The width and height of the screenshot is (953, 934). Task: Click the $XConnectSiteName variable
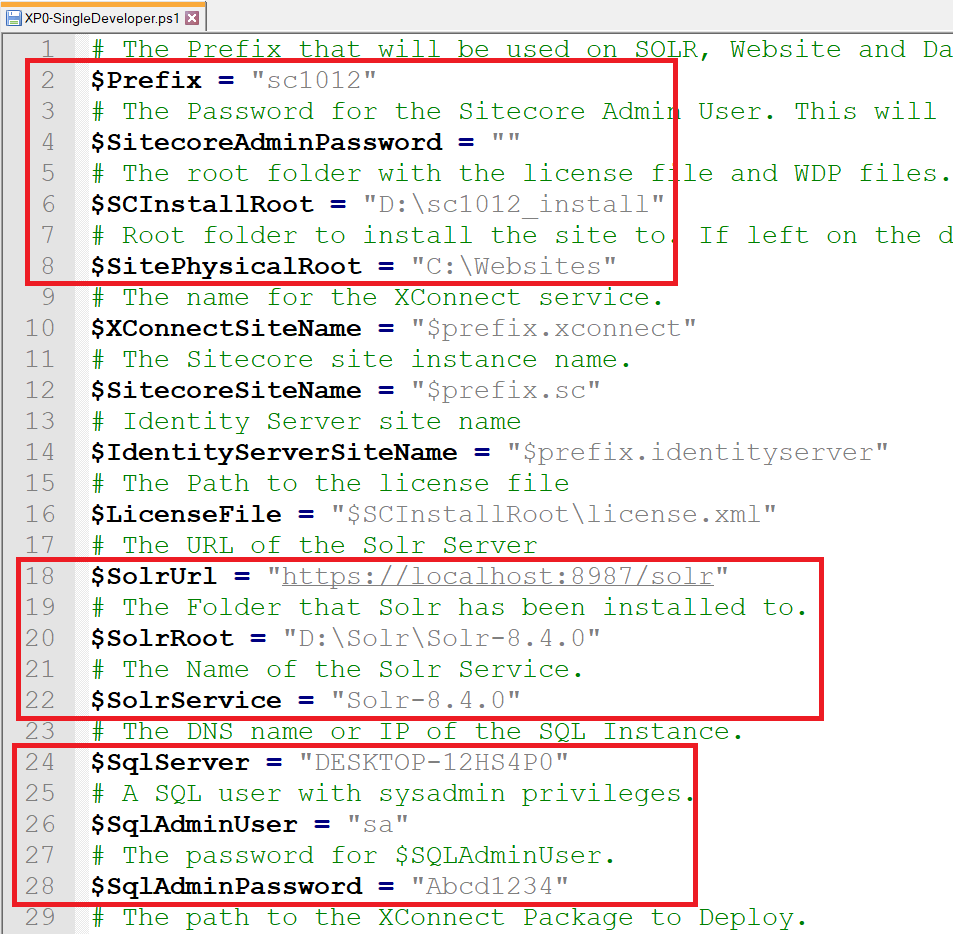226,328
